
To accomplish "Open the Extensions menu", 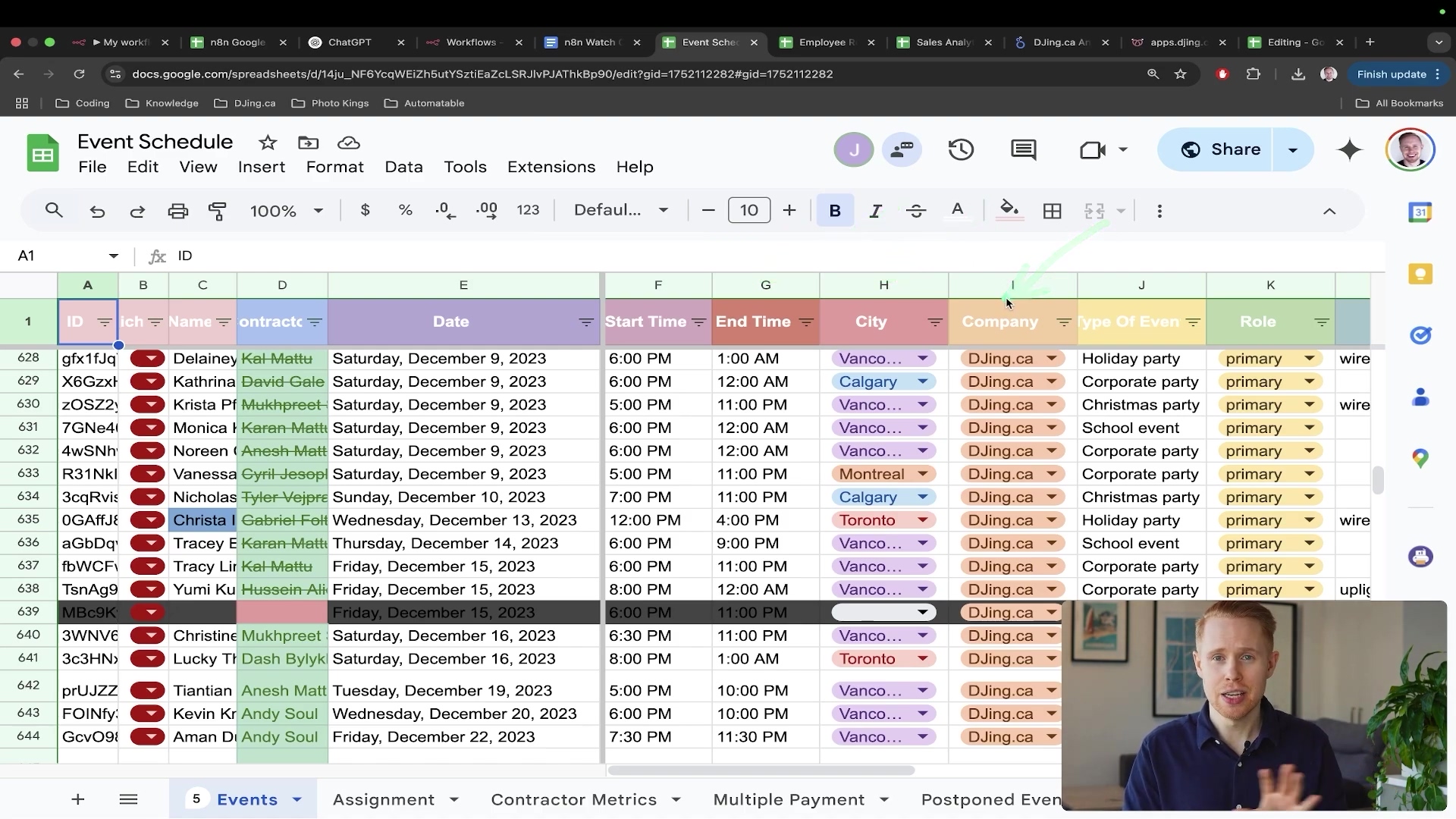I will coord(551,167).
